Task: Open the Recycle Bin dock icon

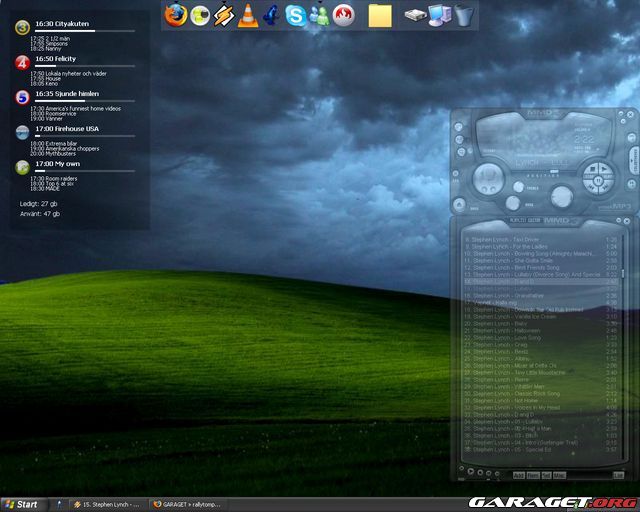Action: click(464, 14)
